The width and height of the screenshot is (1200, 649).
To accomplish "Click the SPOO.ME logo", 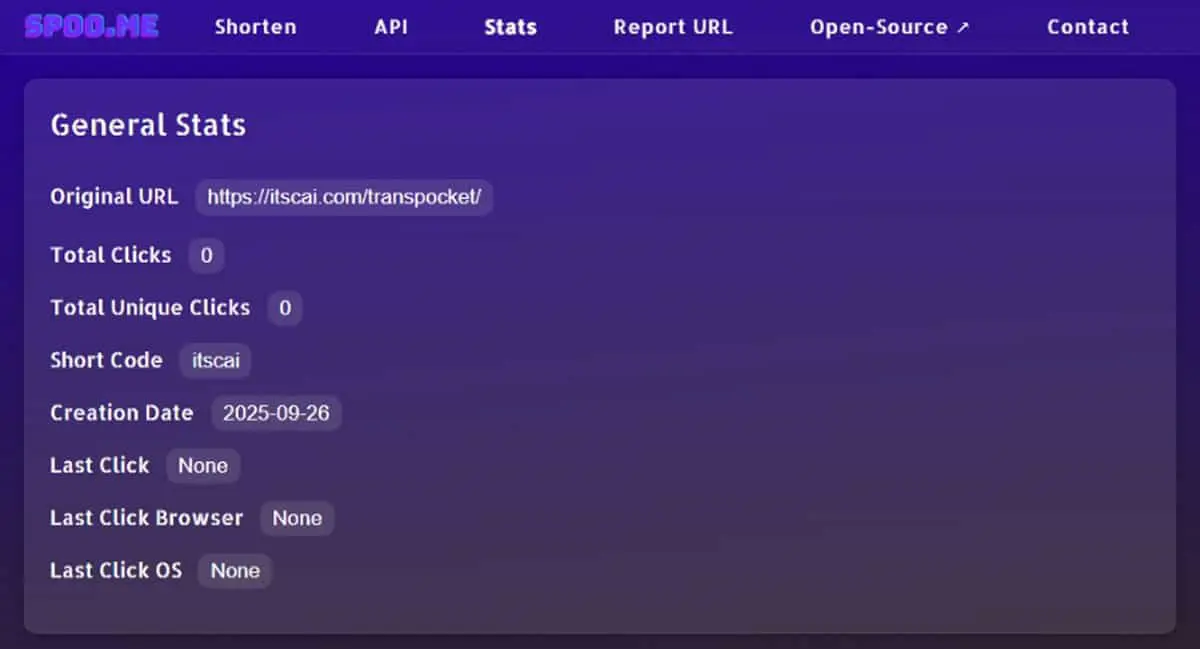I will tap(92, 26).
